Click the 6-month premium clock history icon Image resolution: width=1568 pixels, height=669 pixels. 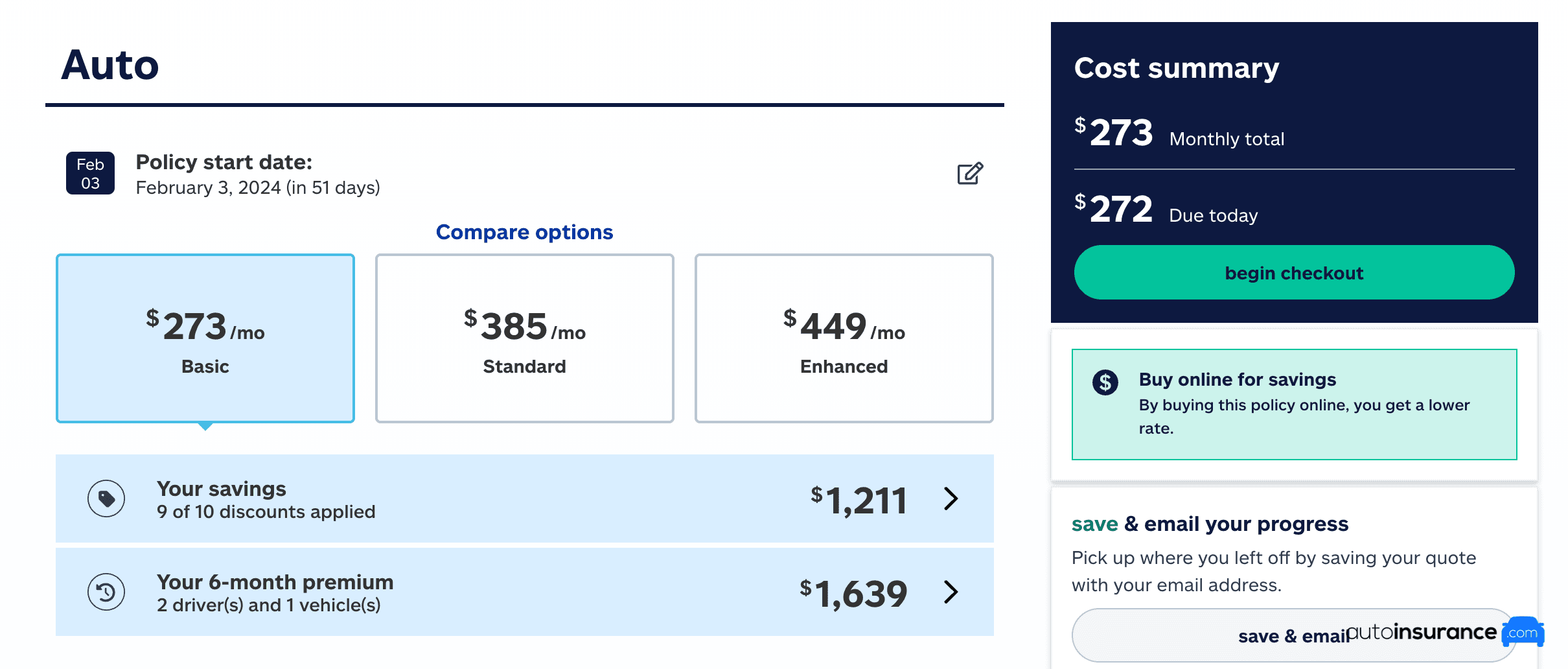pos(106,592)
